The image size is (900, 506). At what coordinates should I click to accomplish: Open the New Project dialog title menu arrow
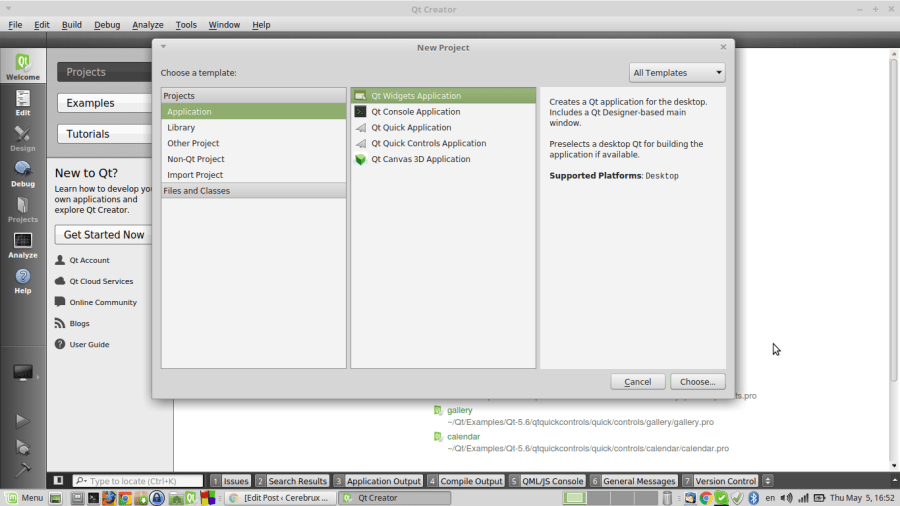point(164,47)
